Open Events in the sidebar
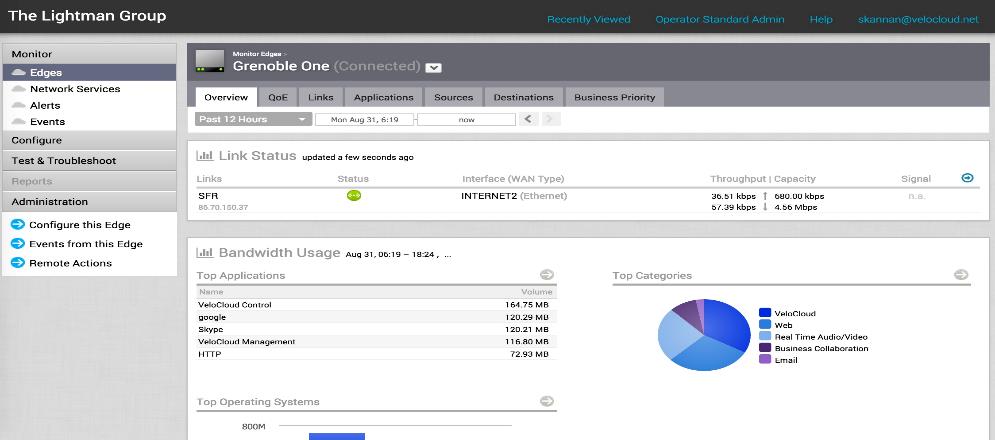Screen dimensions: 995x440 [48, 122]
